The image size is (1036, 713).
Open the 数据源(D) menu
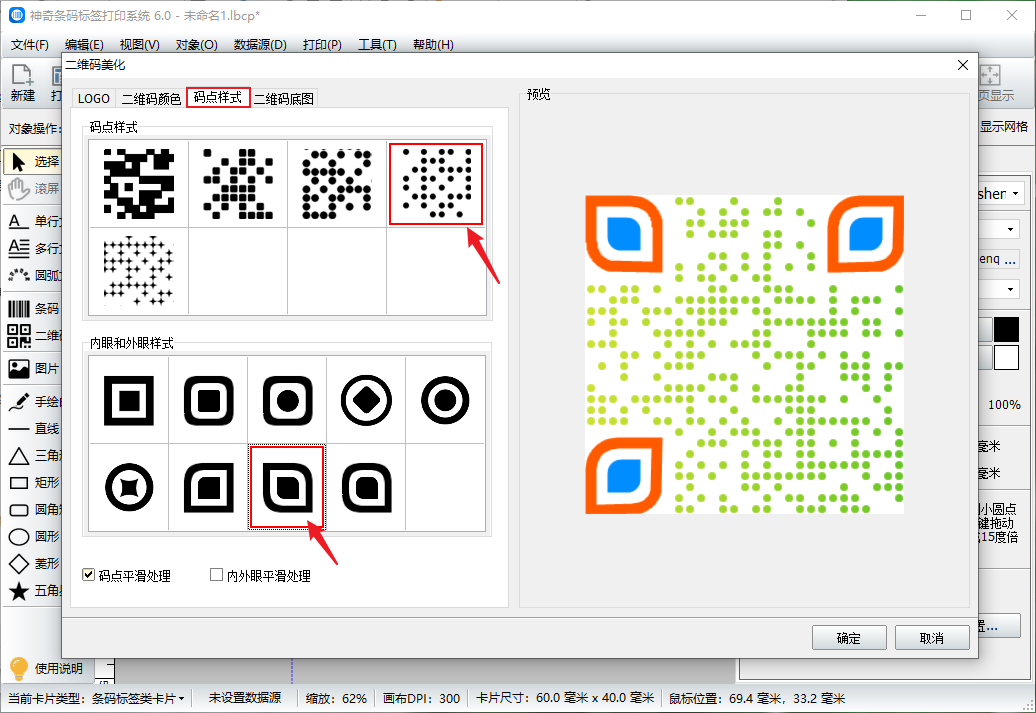260,44
